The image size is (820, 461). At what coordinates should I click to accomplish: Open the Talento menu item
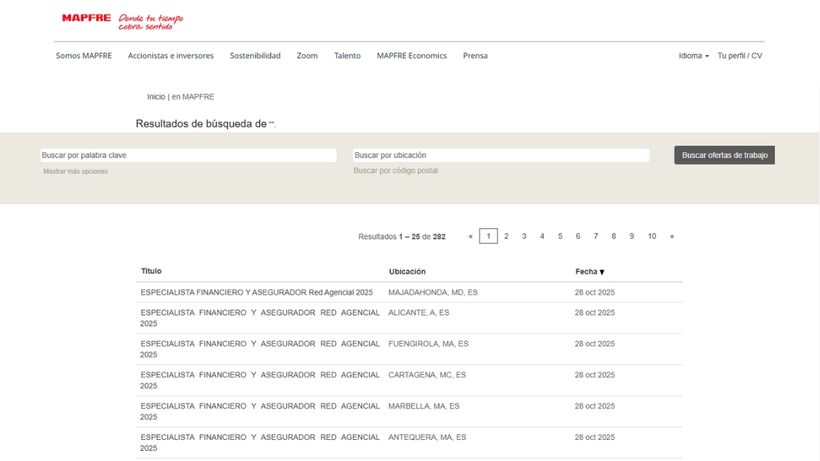tap(347, 56)
